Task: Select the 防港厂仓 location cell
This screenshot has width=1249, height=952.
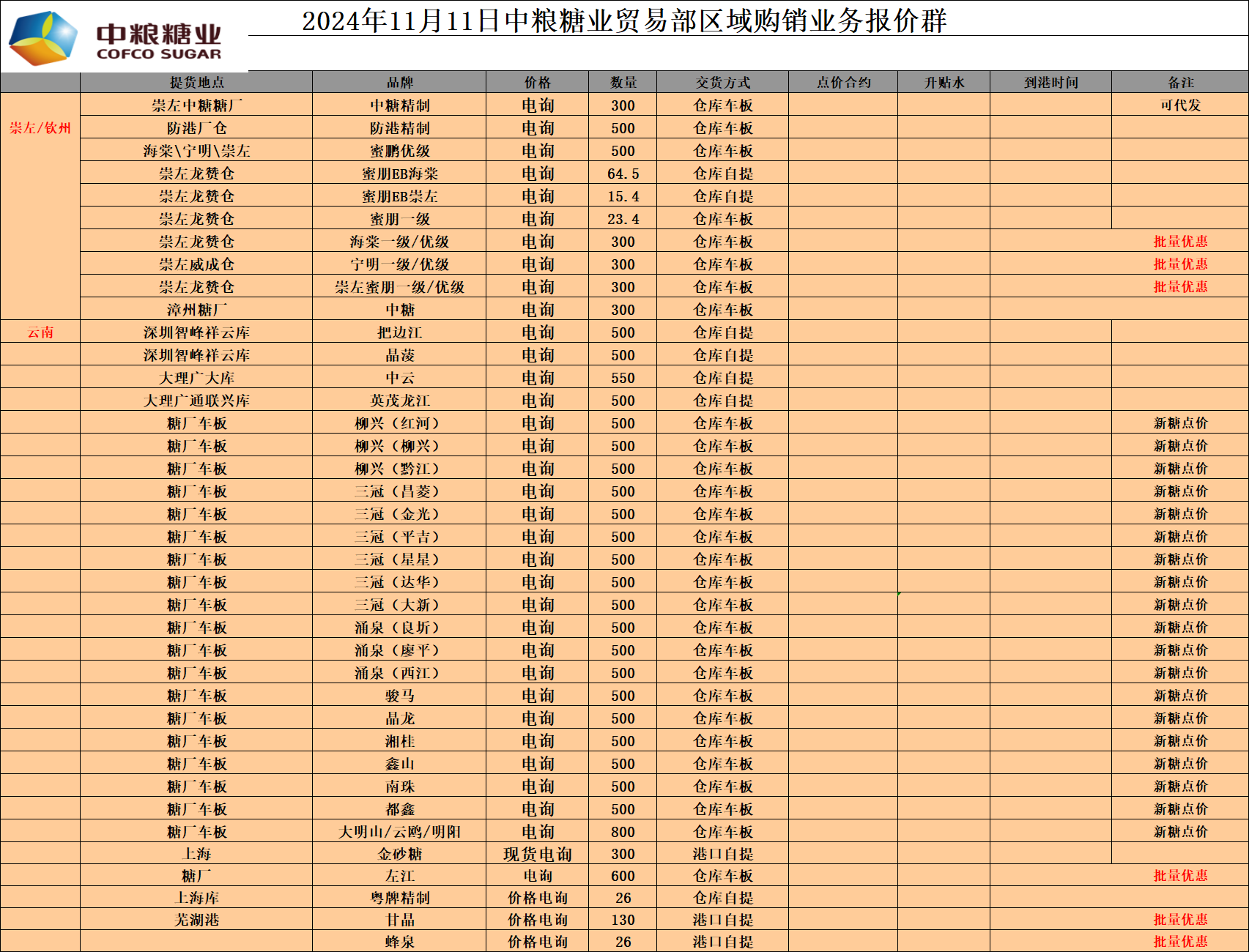Action: [x=196, y=128]
